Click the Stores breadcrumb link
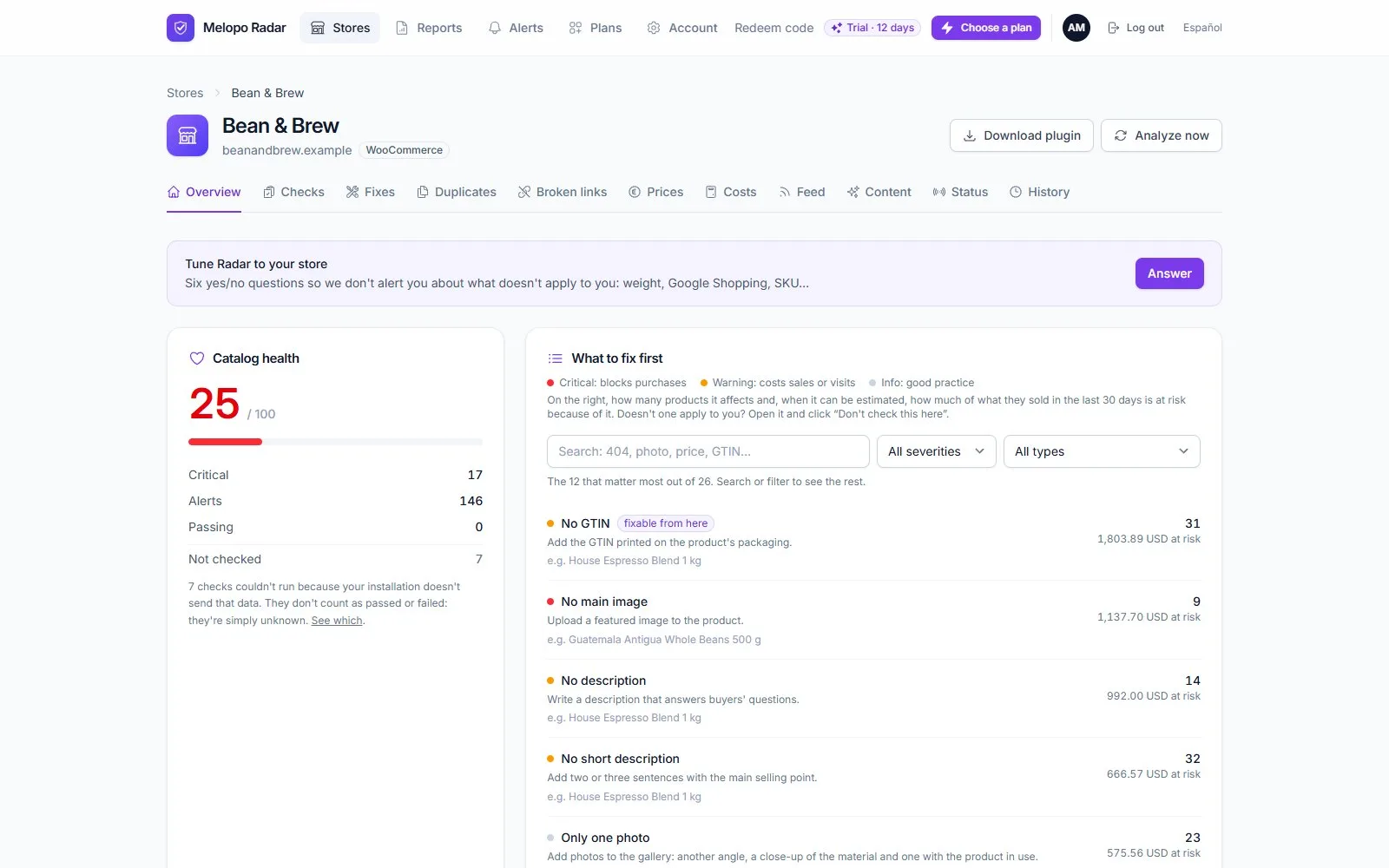 (x=185, y=93)
